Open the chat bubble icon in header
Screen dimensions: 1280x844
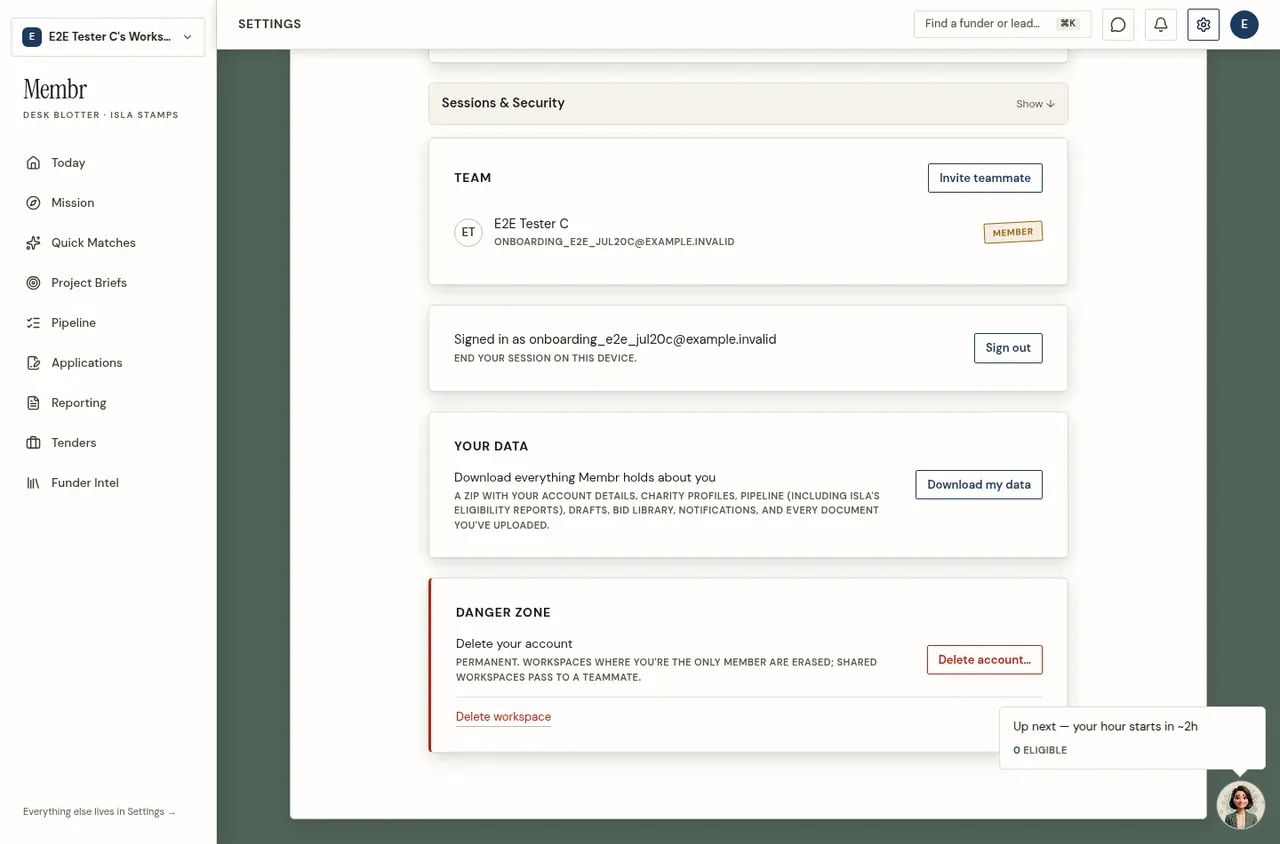point(1118,24)
